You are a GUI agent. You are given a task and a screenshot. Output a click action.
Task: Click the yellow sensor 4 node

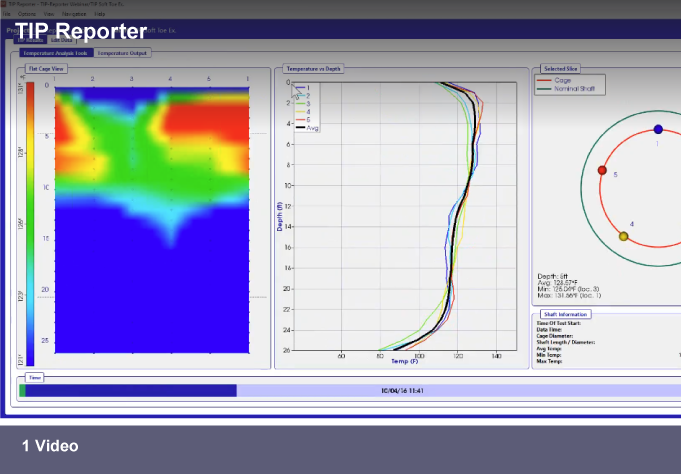tap(624, 236)
